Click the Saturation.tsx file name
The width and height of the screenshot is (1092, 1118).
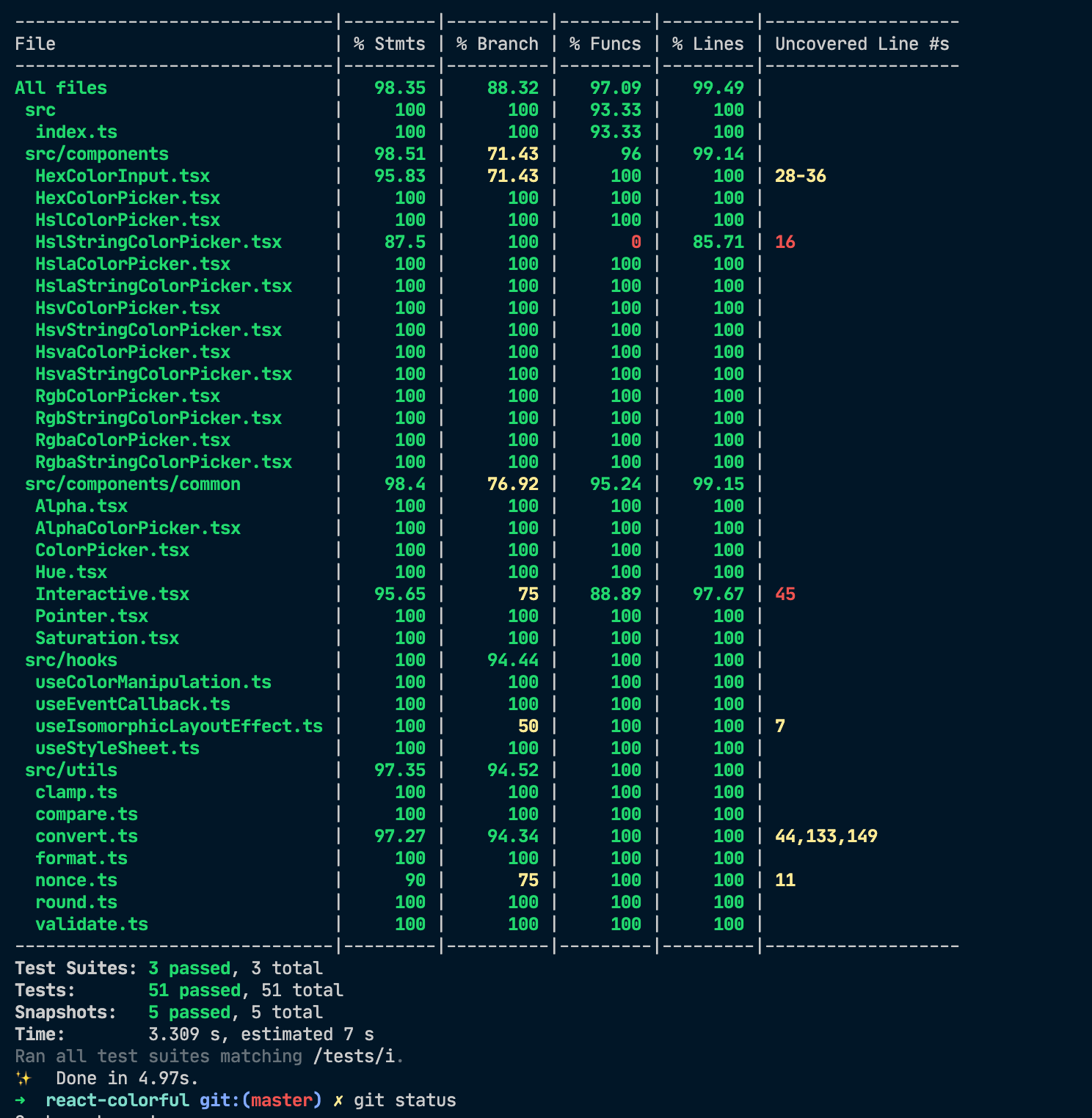[107, 638]
